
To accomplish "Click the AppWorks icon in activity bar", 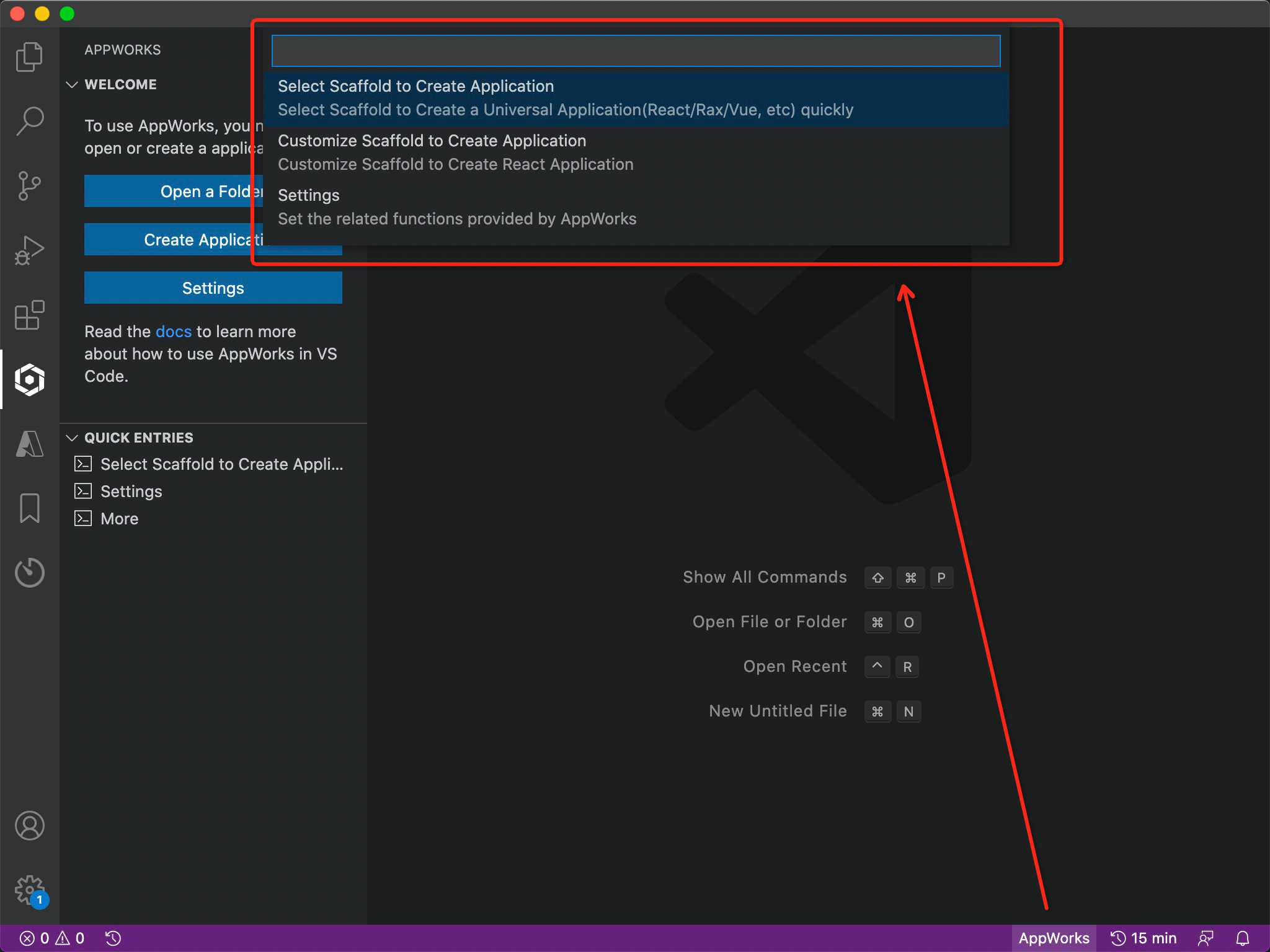I will pos(29,379).
